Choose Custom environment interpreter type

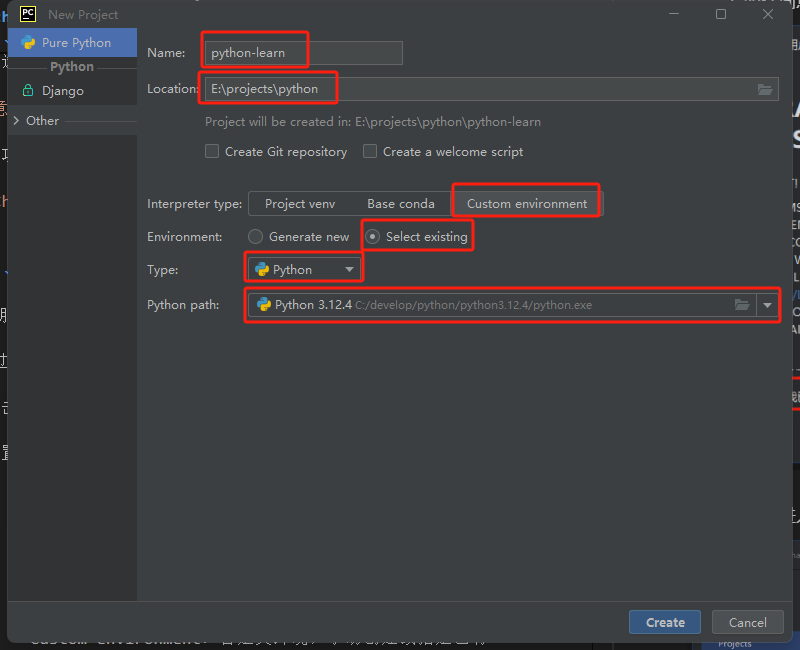click(527, 204)
